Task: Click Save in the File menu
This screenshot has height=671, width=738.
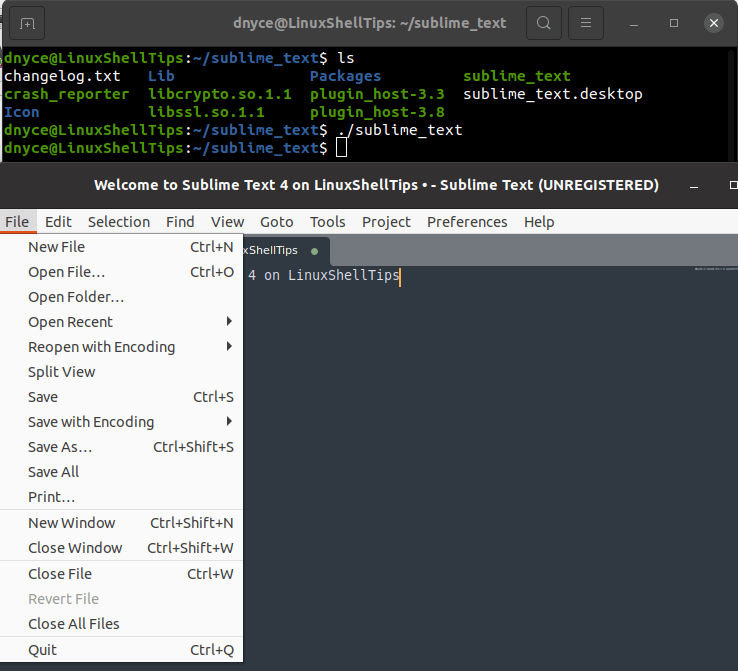Action: 121,397
